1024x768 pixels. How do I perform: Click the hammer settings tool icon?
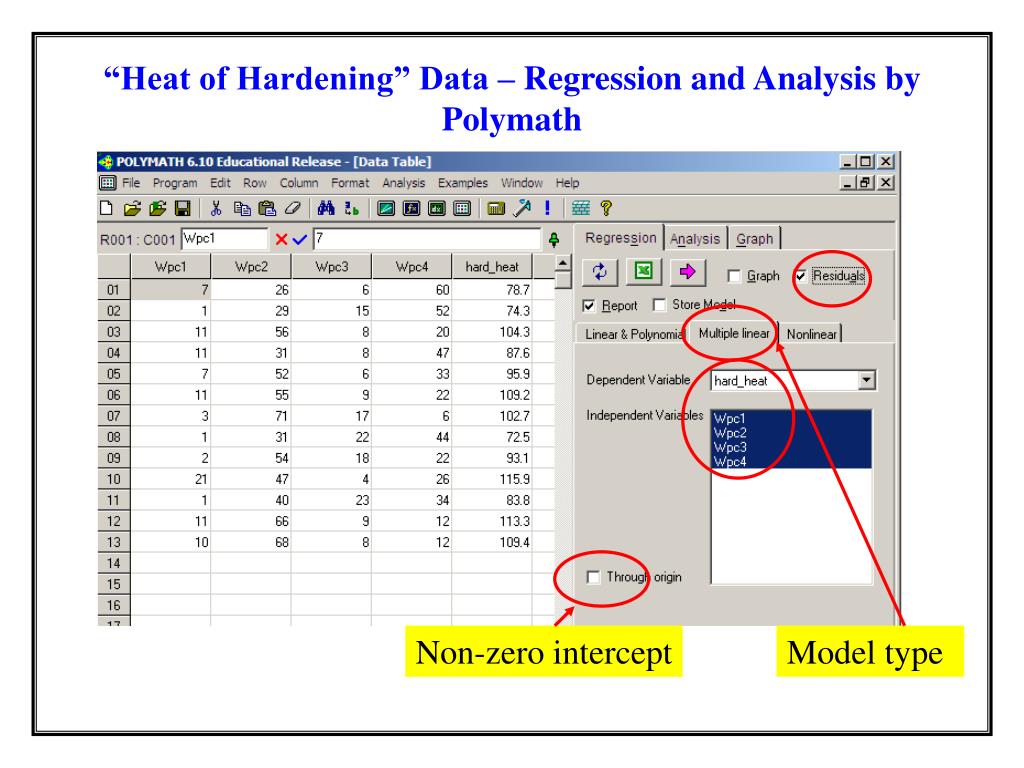(522, 208)
